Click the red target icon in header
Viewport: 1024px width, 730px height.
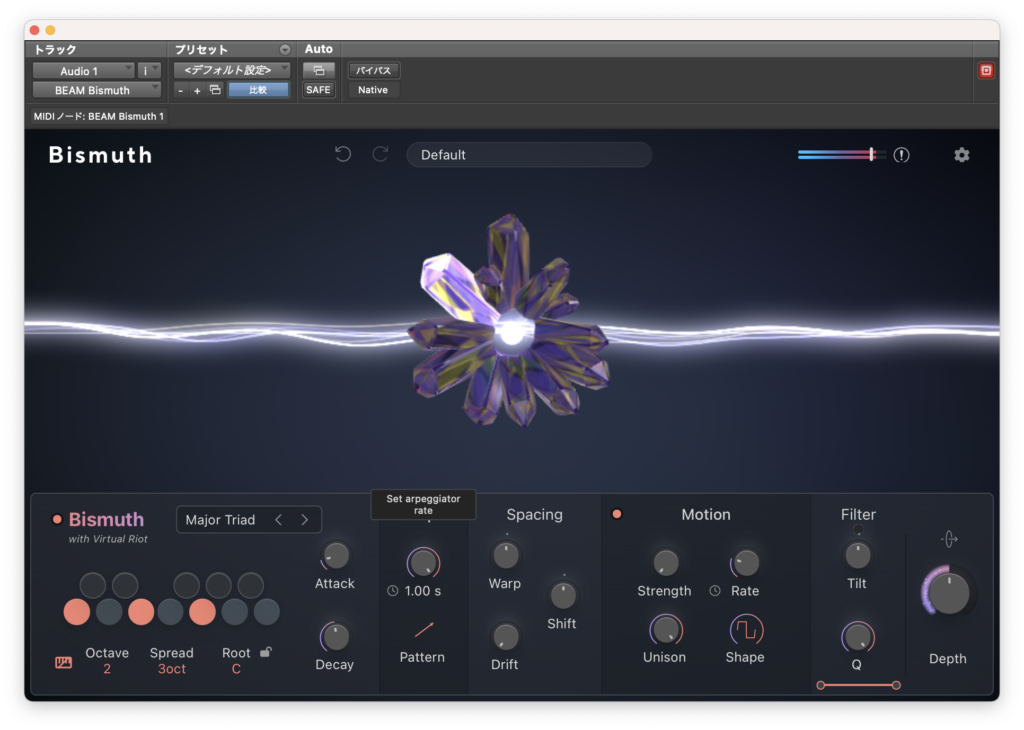[985, 71]
